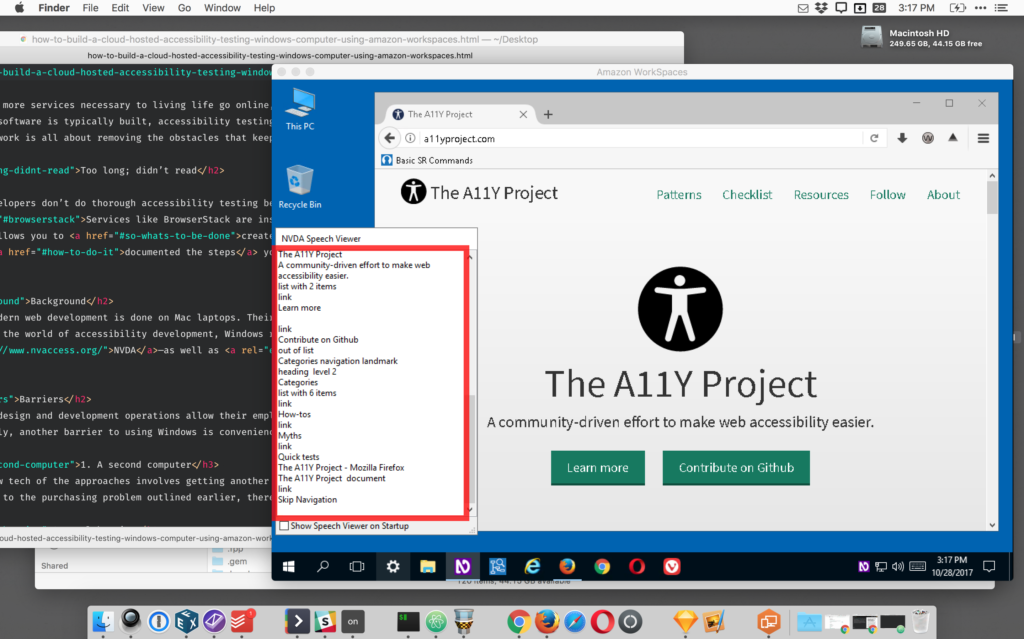Open the Apple menu

19,8
